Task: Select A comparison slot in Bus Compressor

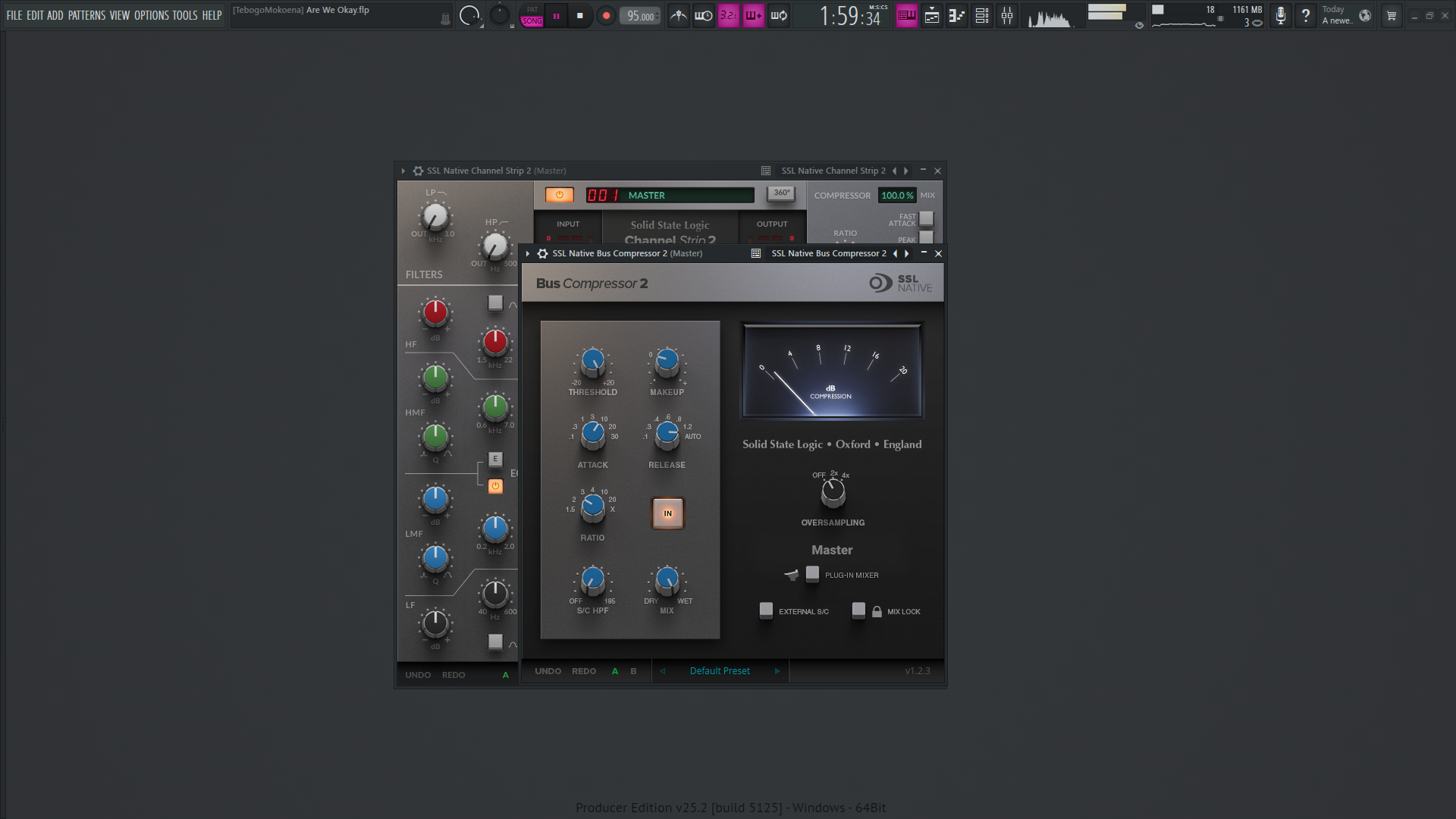Action: click(x=615, y=671)
